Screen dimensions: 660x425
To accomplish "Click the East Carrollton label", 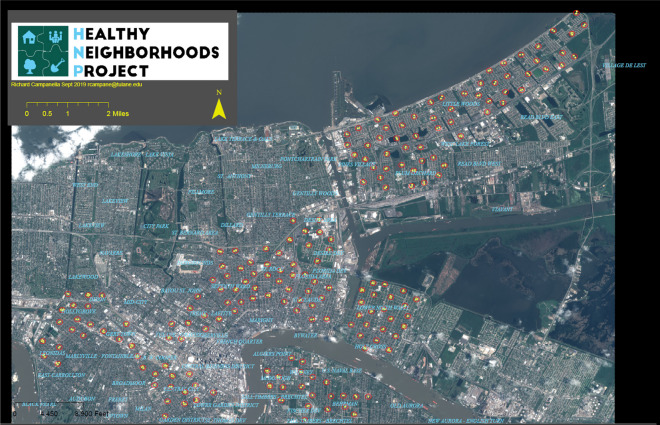I will (x=56, y=375).
